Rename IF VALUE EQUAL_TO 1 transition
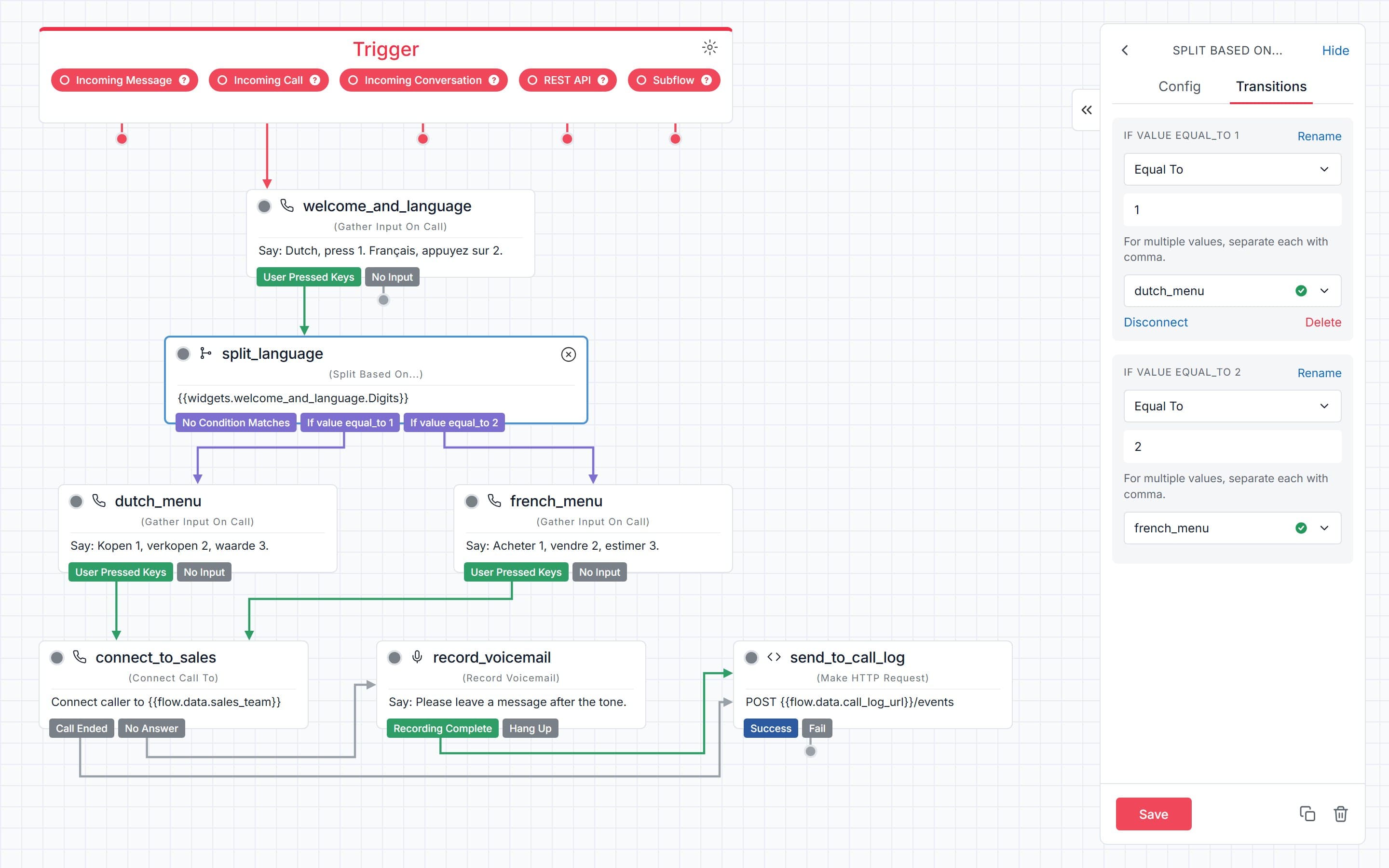1389x868 pixels. click(1319, 136)
